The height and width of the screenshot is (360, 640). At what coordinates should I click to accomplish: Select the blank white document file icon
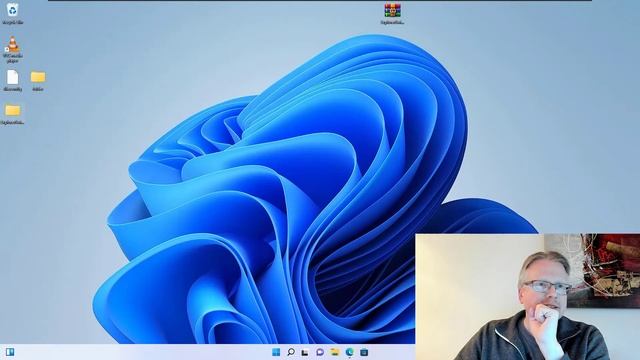13,80
